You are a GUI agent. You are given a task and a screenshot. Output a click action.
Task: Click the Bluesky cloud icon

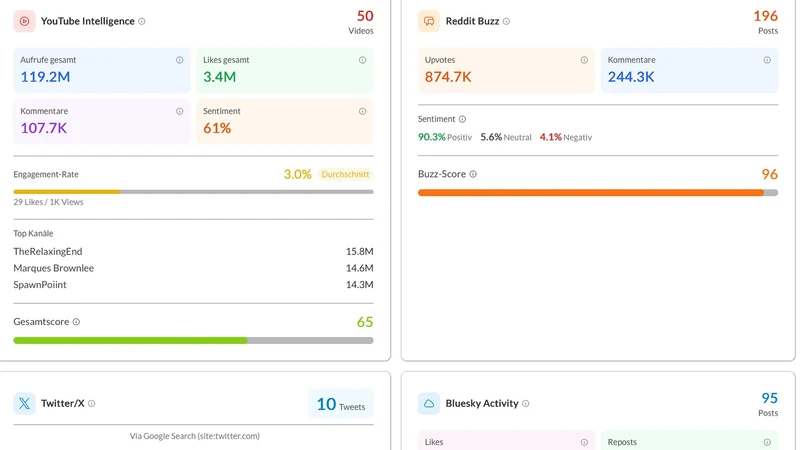click(x=429, y=404)
